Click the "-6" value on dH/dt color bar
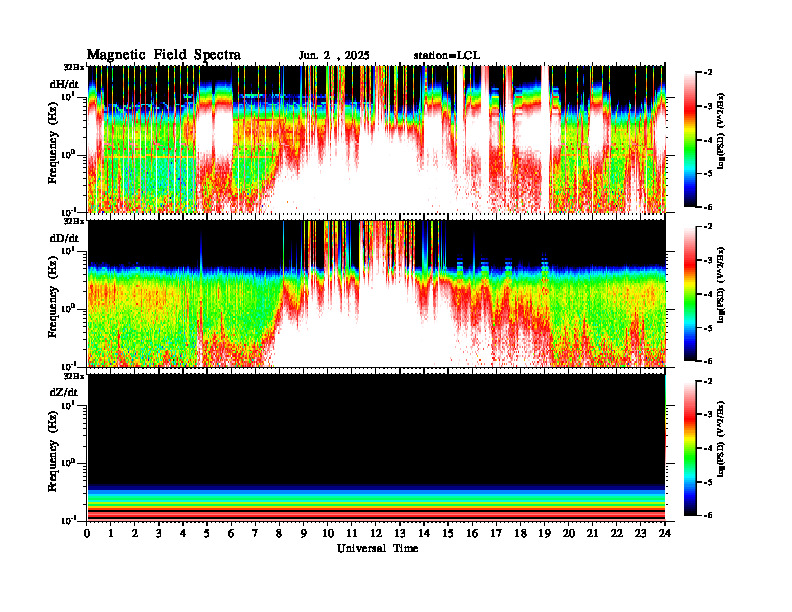Image resolution: width=792 pixels, height=612 pixels. (708, 207)
